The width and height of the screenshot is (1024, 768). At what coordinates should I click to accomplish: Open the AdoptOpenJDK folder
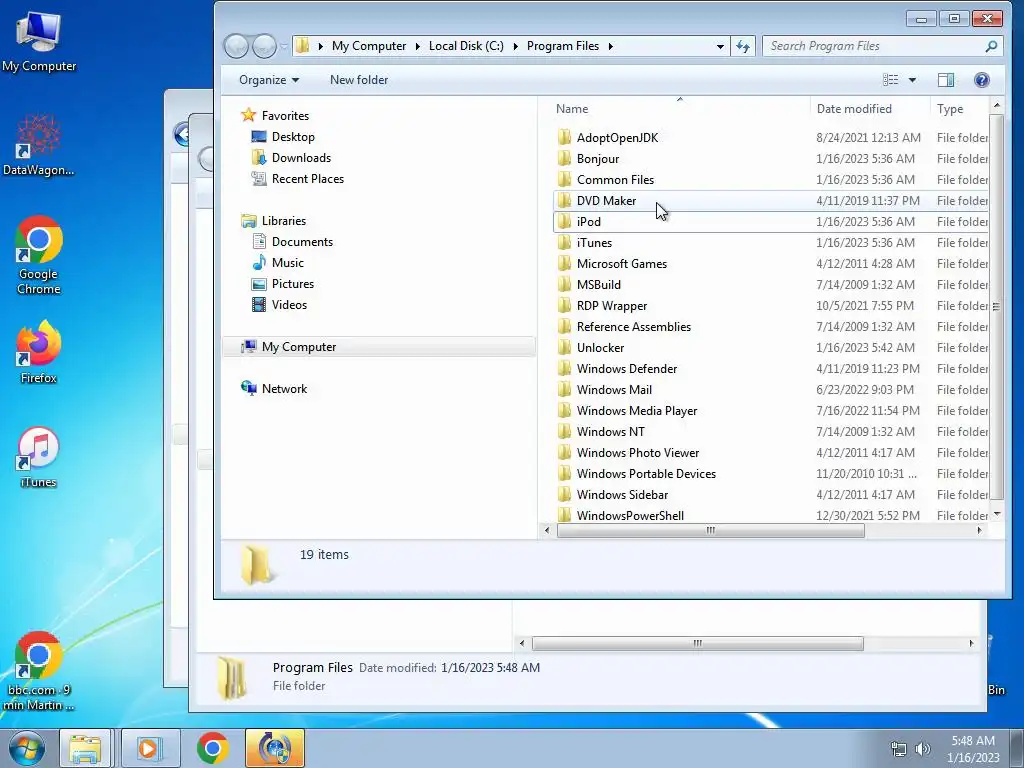[x=617, y=138]
